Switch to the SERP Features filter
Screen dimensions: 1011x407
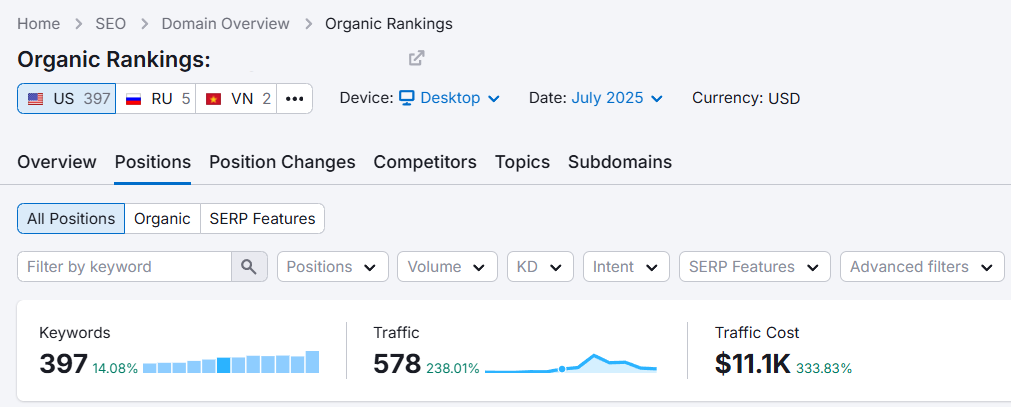[x=262, y=219]
